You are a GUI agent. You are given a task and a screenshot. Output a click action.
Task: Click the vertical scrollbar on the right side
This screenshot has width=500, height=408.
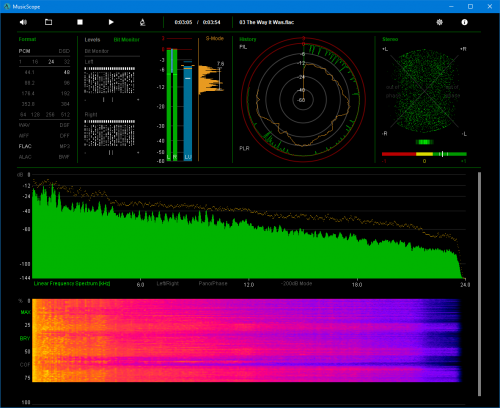point(479,284)
